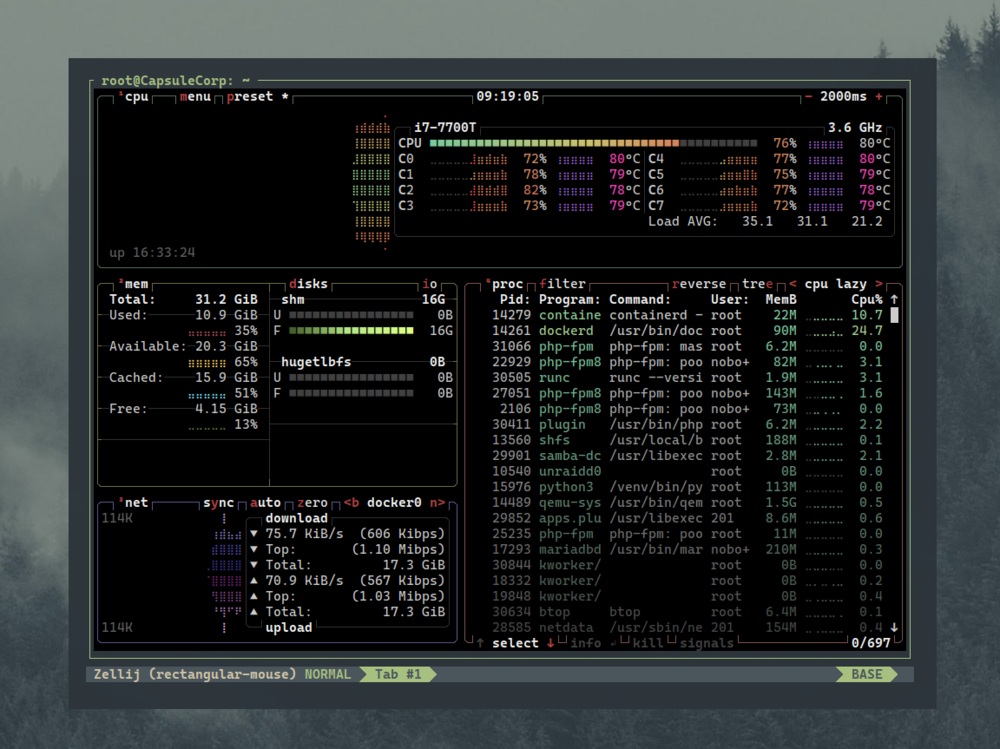Toggle the mem box label
Screen dimensions: 1000x749
(x=136, y=284)
